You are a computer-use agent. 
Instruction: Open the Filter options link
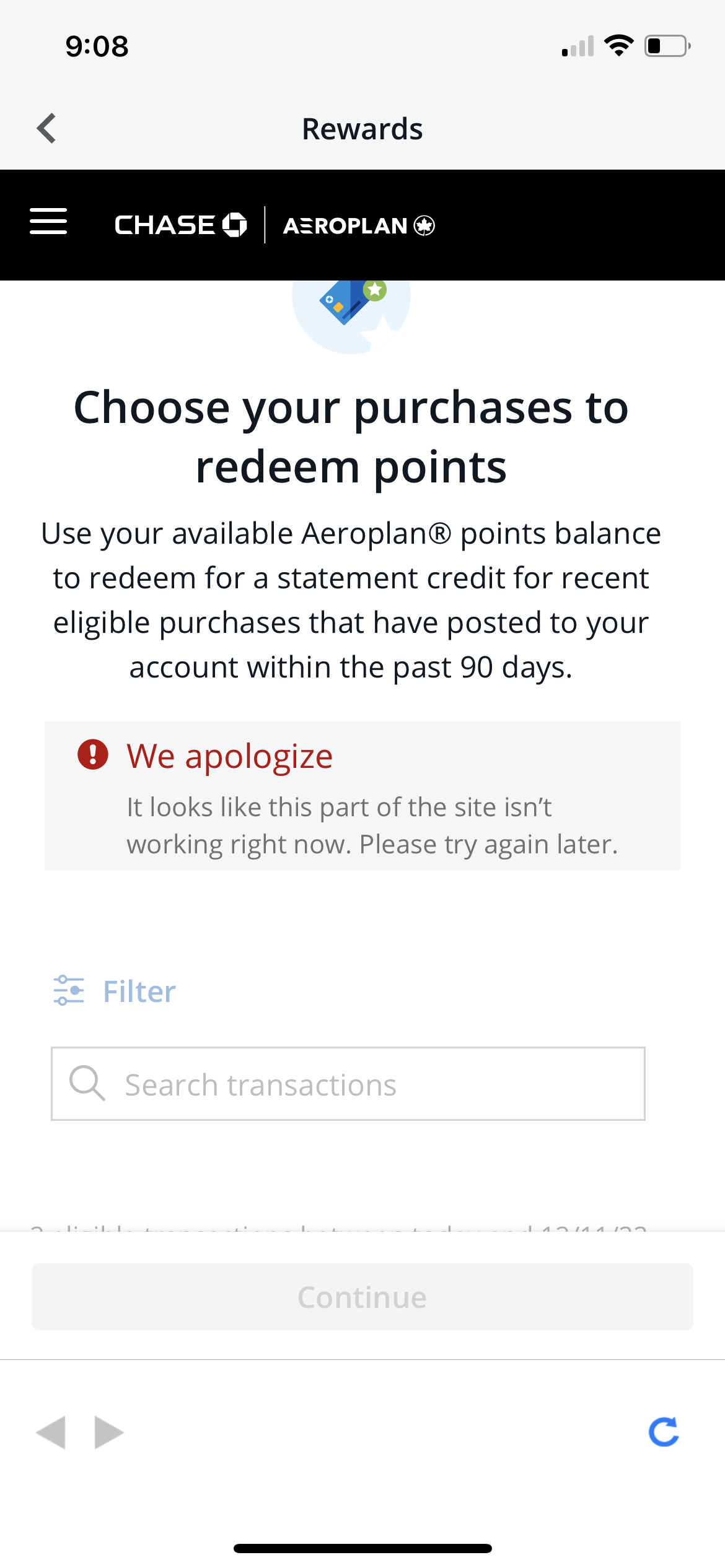tap(139, 991)
